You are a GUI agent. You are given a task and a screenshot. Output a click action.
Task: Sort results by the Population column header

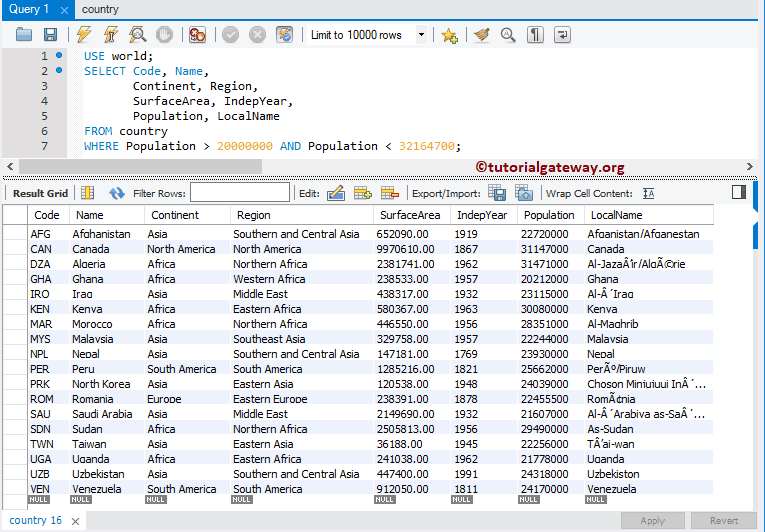[549, 215]
